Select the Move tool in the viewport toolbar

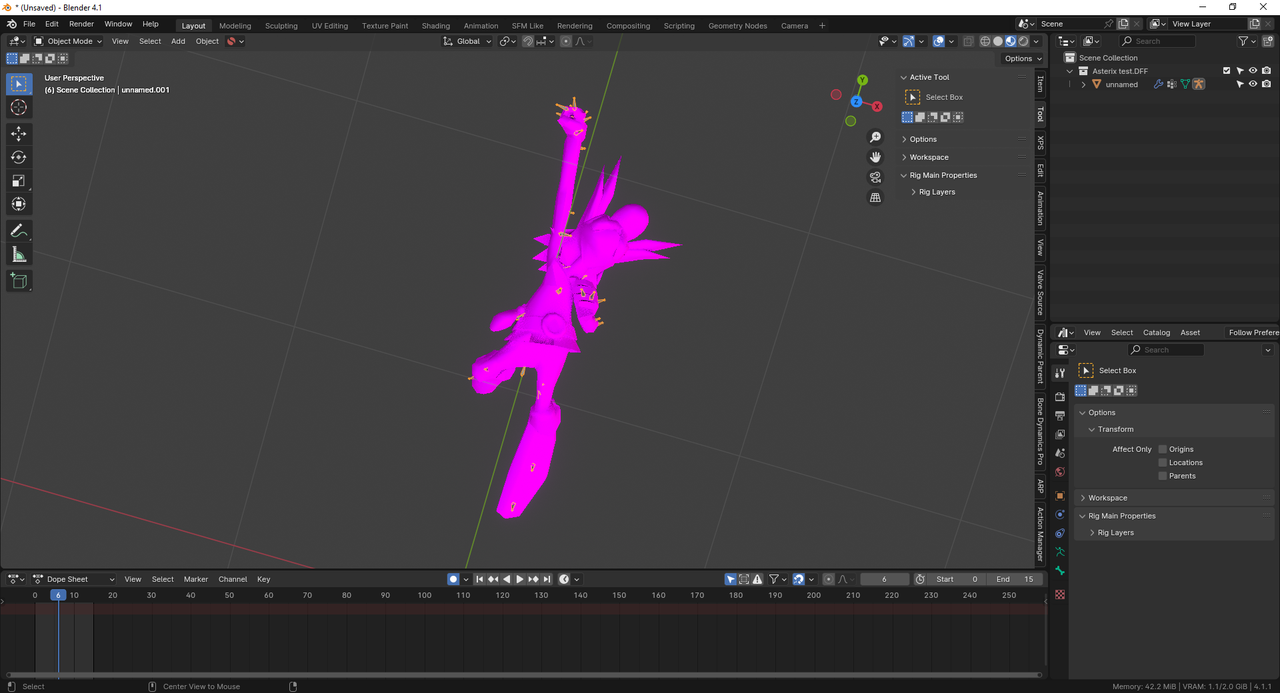pyautogui.click(x=19, y=133)
